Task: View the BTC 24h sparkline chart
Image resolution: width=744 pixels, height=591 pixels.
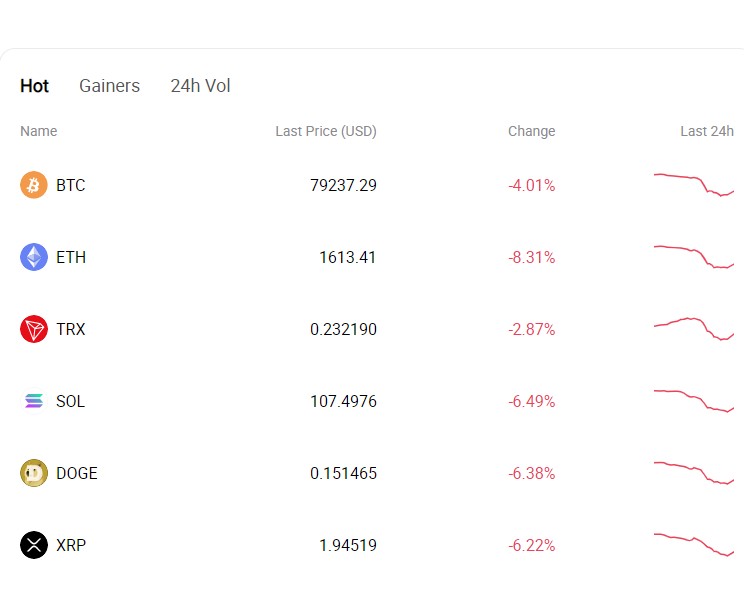Action: click(695, 185)
